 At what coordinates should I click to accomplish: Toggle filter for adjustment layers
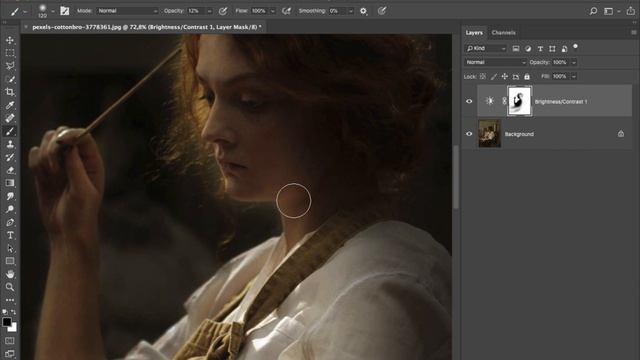coord(528,49)
